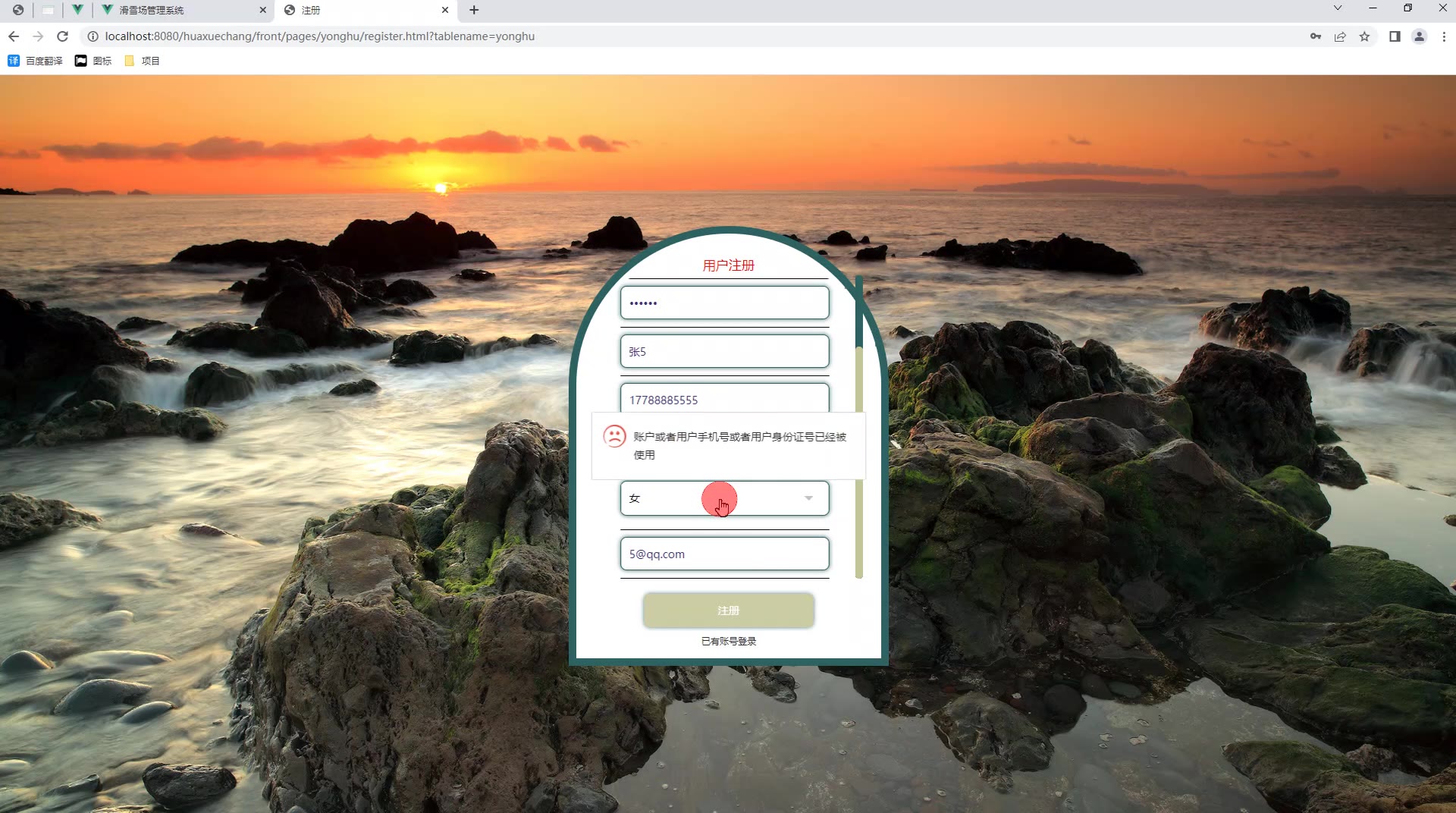Viewport: 1456px width, 813px height.
Task: Click the error message 账户或者用户手机号
Action: (739, 446)
